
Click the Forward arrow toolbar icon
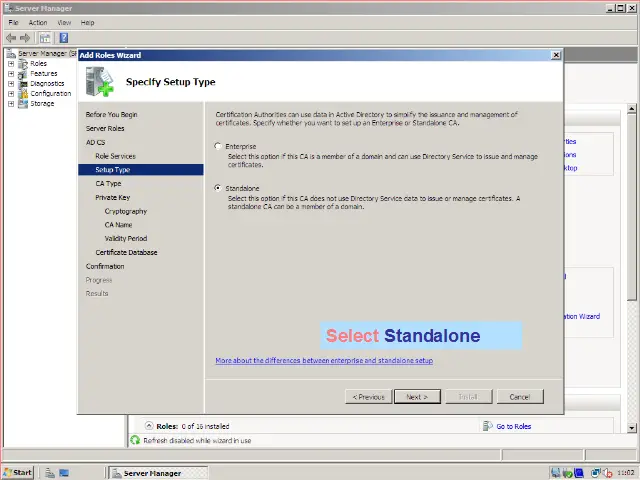pyautogui.click(x=25, y=38)
